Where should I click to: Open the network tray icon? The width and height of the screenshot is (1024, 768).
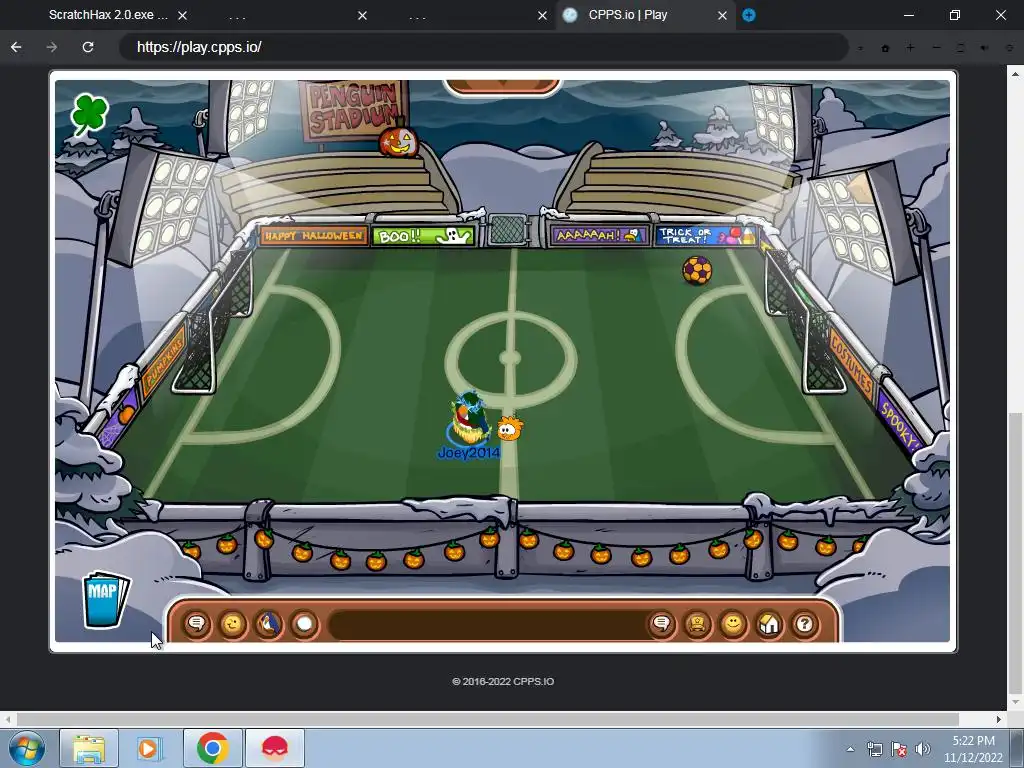tap(874, 749)
